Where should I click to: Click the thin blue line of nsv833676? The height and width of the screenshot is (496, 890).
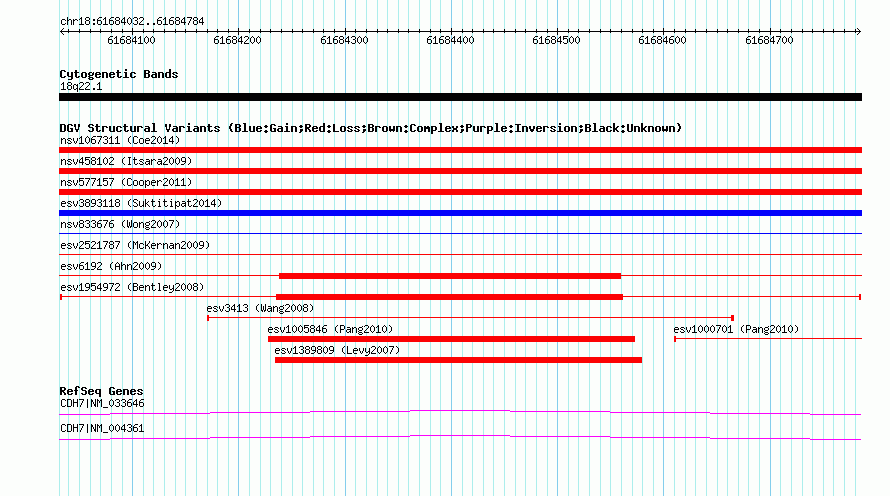click(460, 233)
